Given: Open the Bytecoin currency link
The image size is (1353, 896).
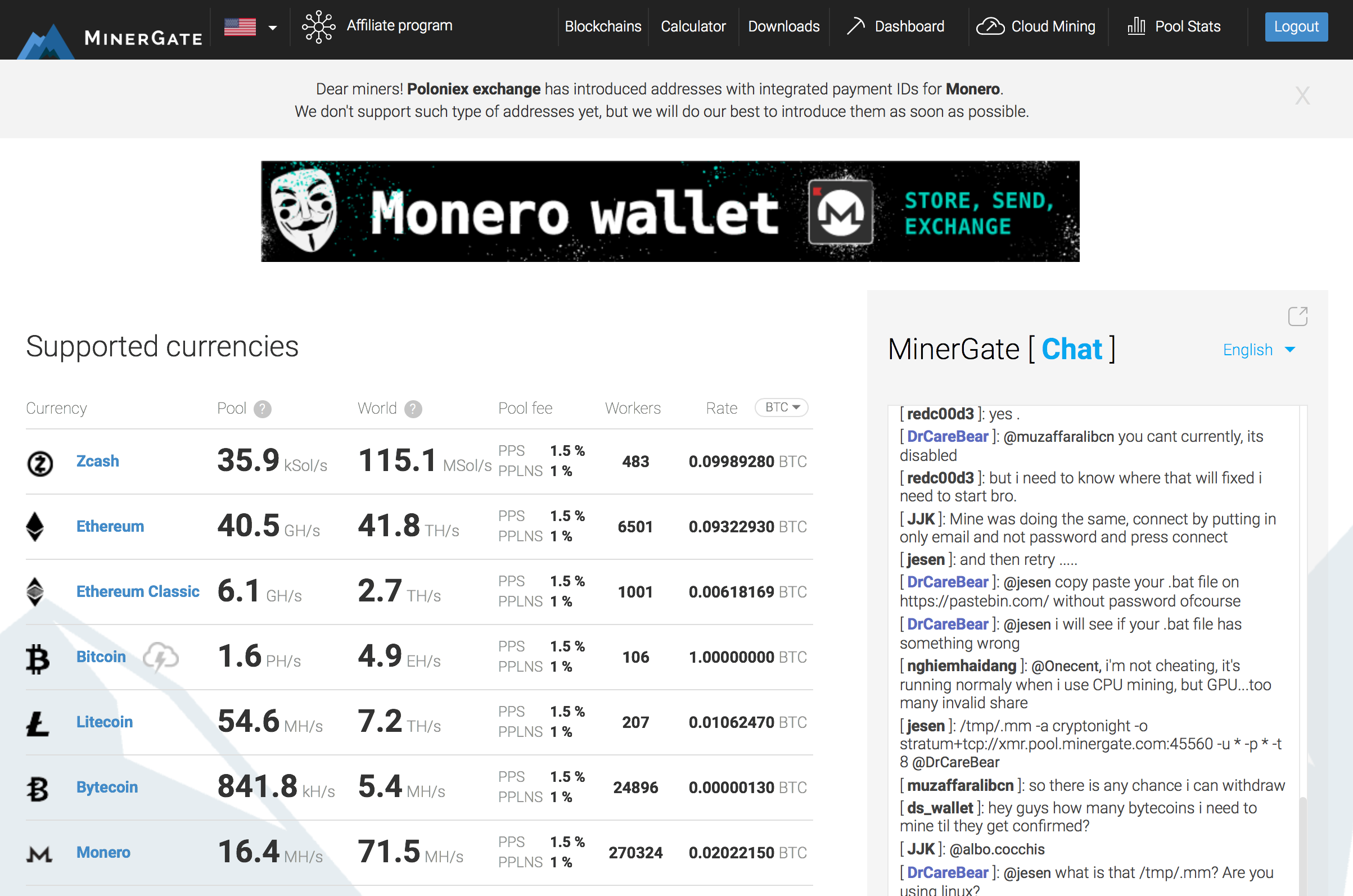Looking at the screenshot, I should (x=107, y=787).
